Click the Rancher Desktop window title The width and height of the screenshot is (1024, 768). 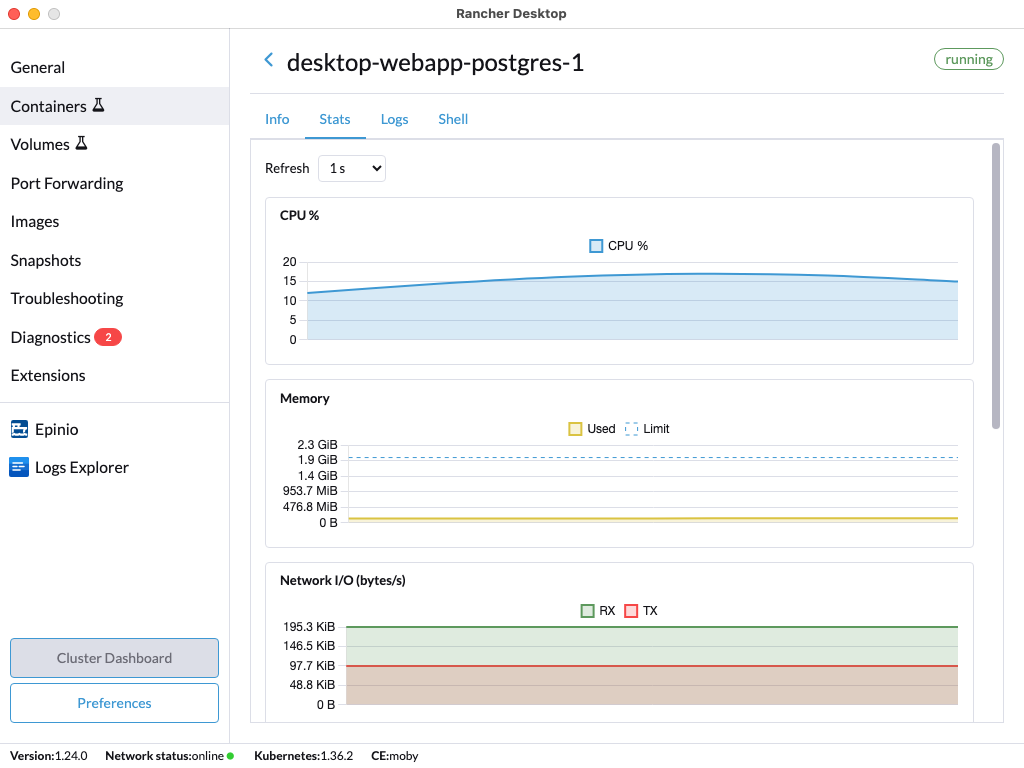(x=511, y=14)
